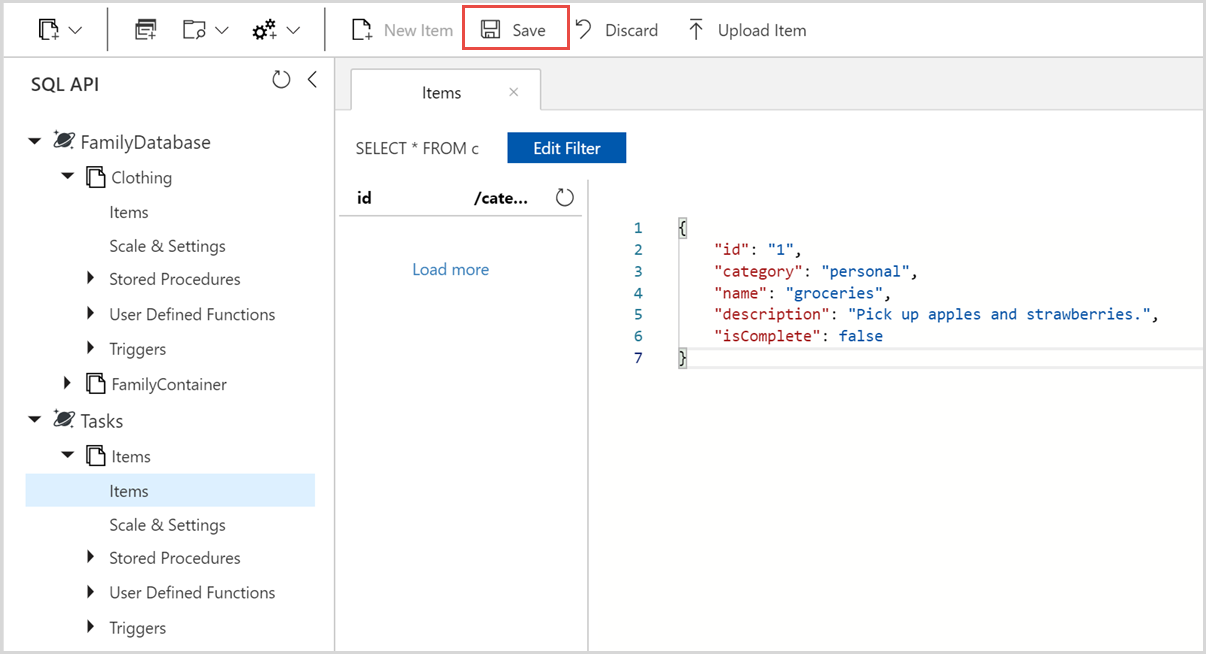Open Scale & Settings under Clothing
The width and height of the screenshot is (1206, 654).
pos(167,246)
